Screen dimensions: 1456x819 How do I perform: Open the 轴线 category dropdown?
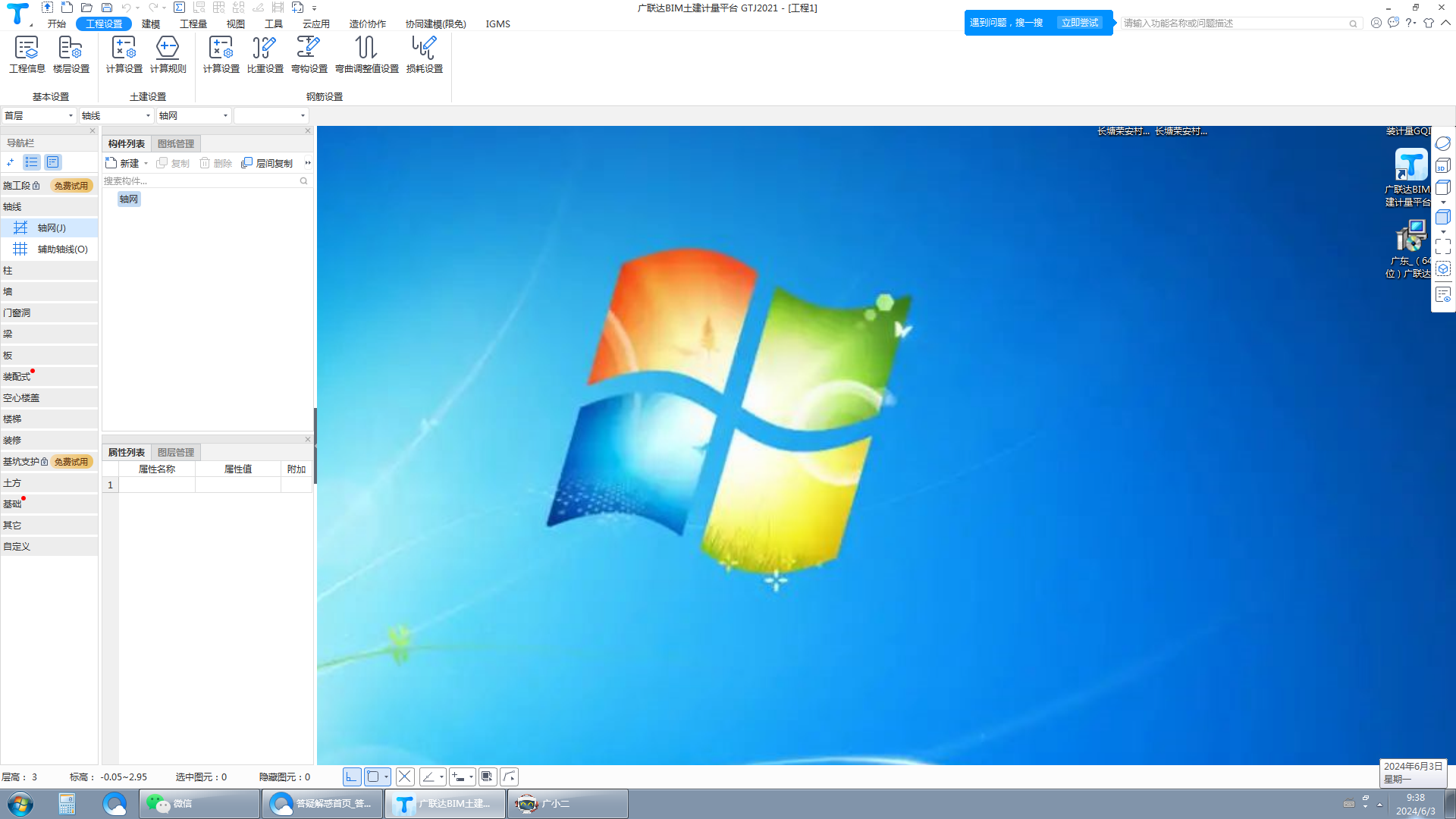click(116, 115)
